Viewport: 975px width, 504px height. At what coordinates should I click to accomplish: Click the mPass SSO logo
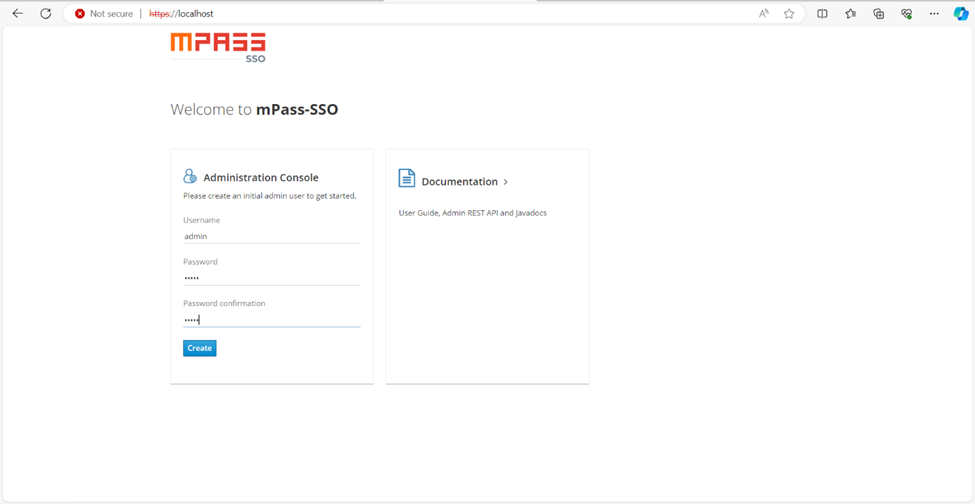pos(218,48)
